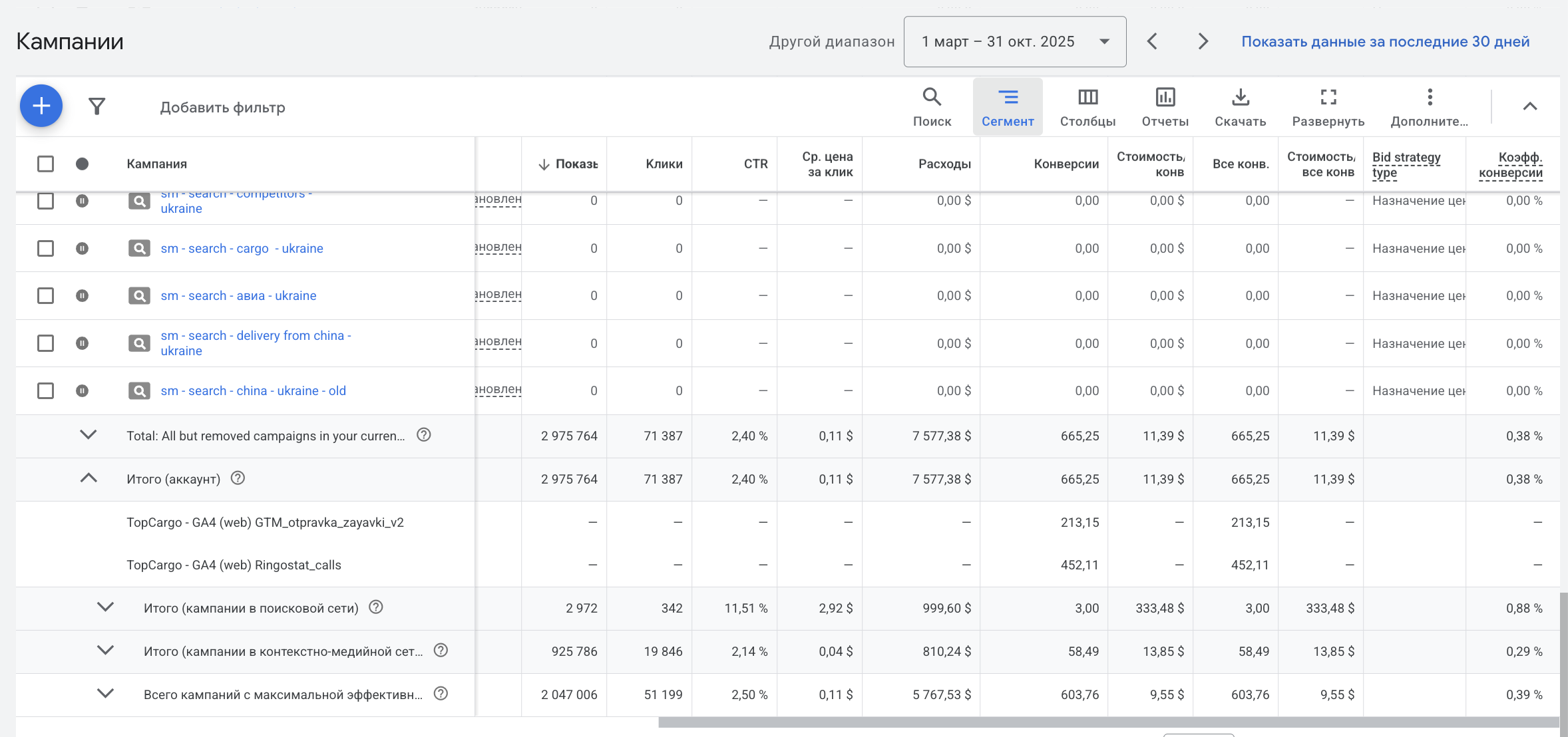Click help icon next to поисковой сети total
The width and height of the screenshot is (1568, 737).
click(376, 607)
